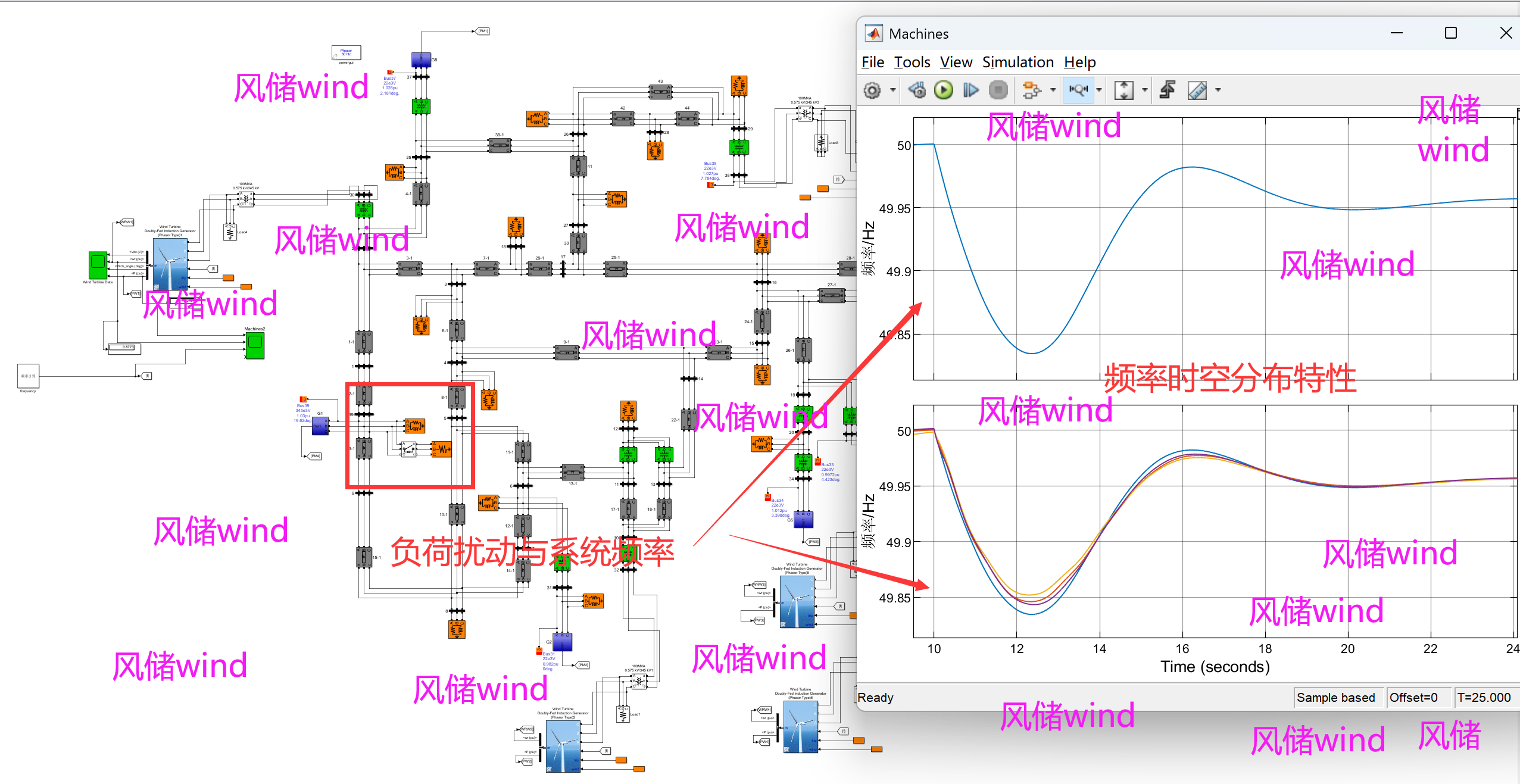Click the Stop simulation icon
1520x784 pixels.
(998, 90)
